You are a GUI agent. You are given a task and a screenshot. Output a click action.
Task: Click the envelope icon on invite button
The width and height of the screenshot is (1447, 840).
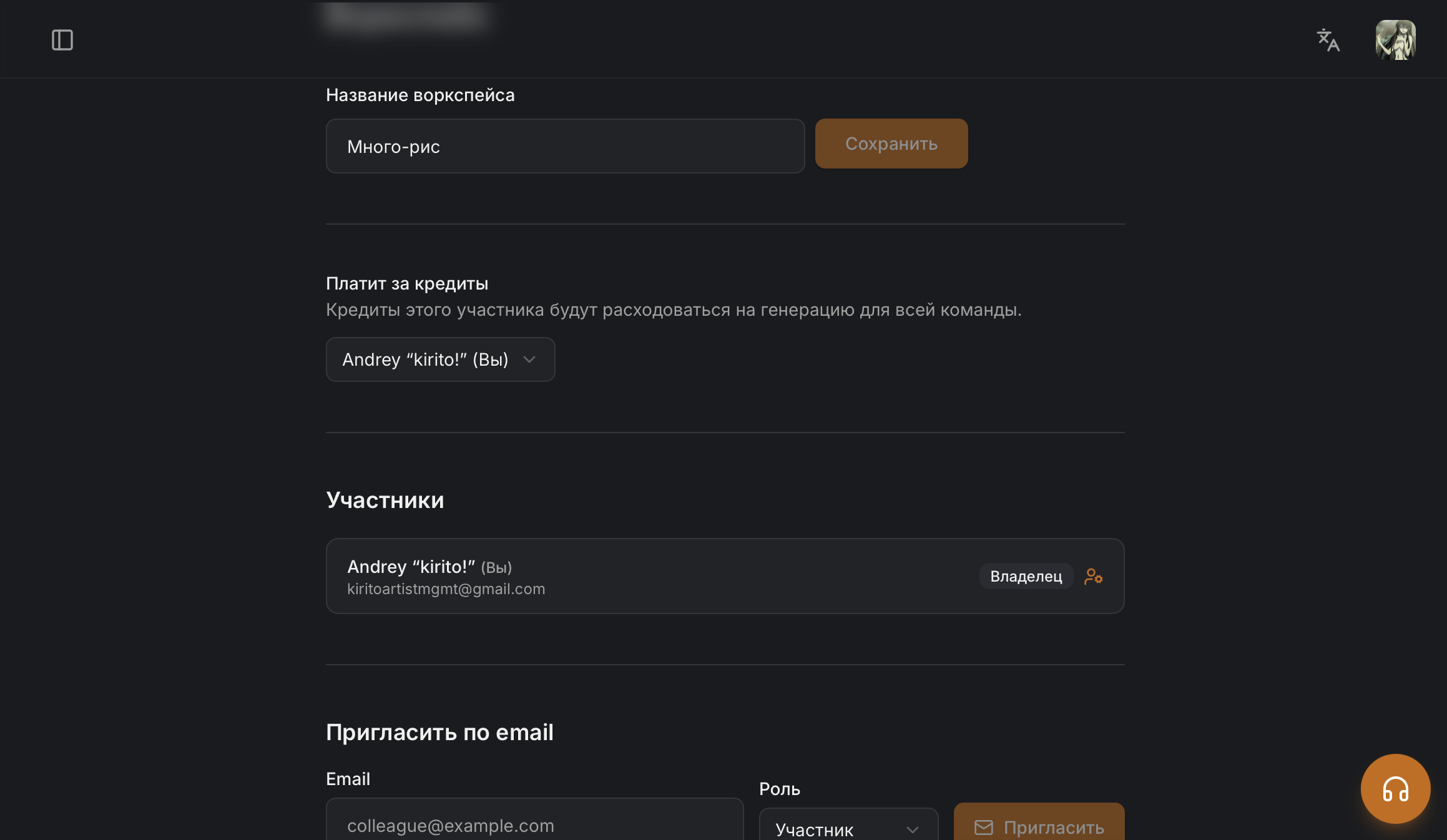coord(984,828)
